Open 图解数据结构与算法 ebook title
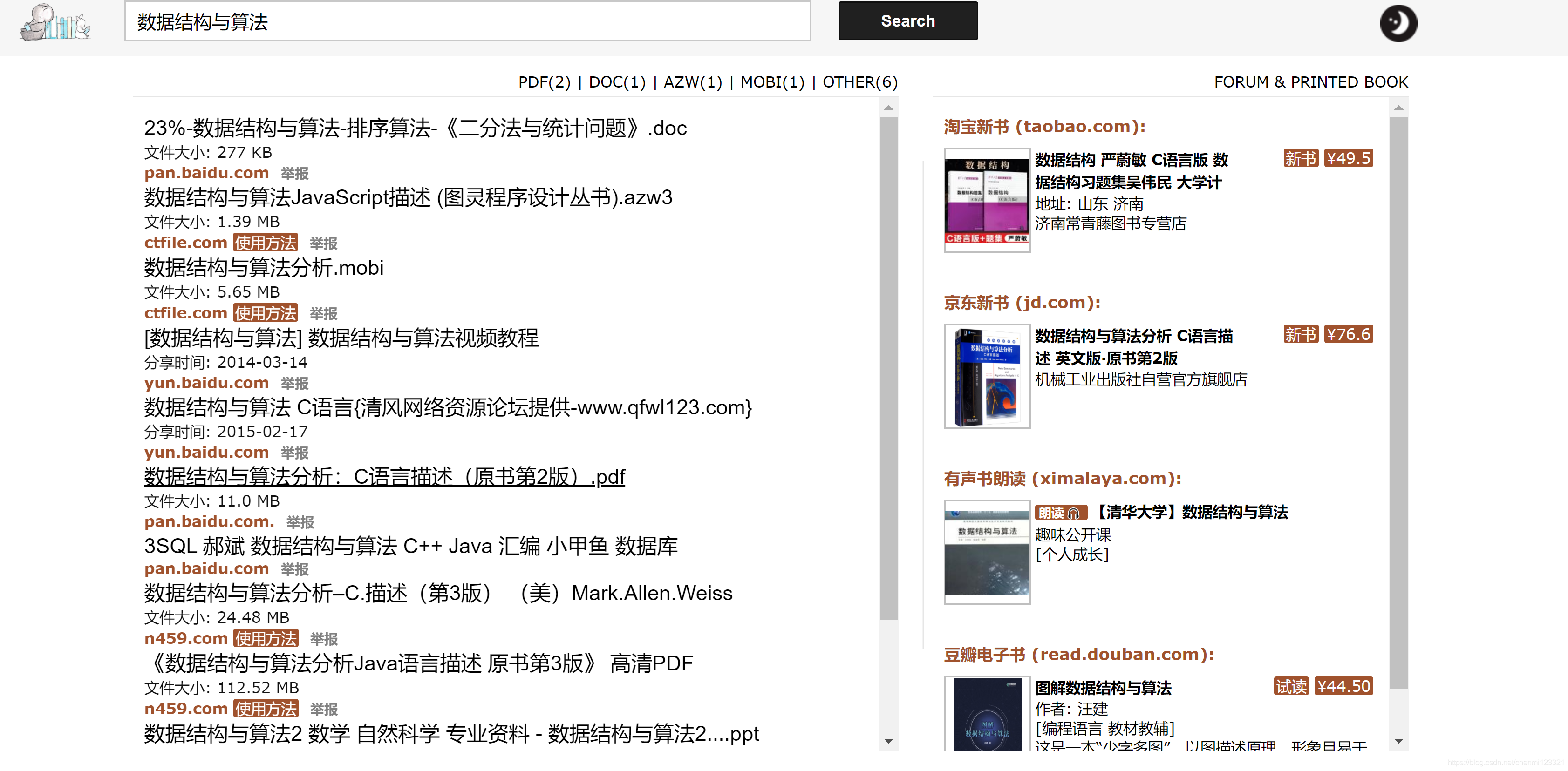Screen dimensions: 1568x771 coord(1103,688)
